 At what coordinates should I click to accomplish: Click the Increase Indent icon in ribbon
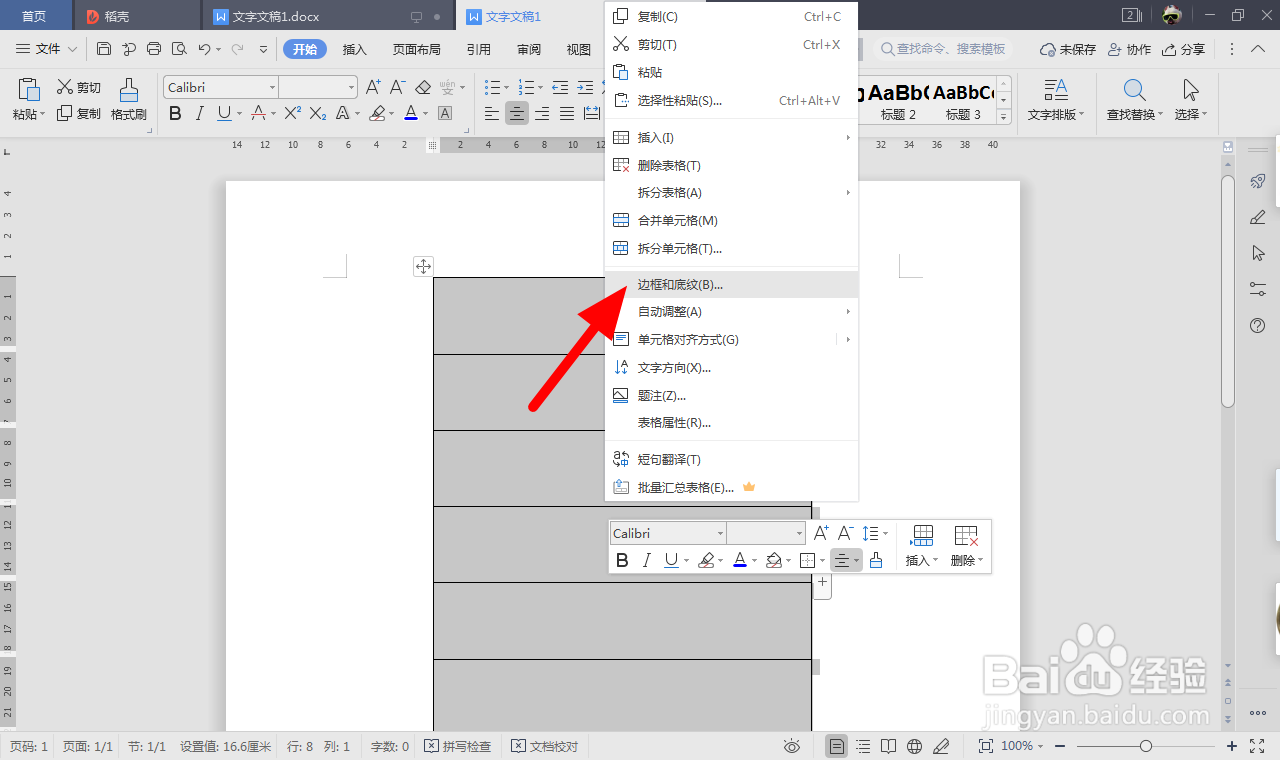[x=587, y=87]
